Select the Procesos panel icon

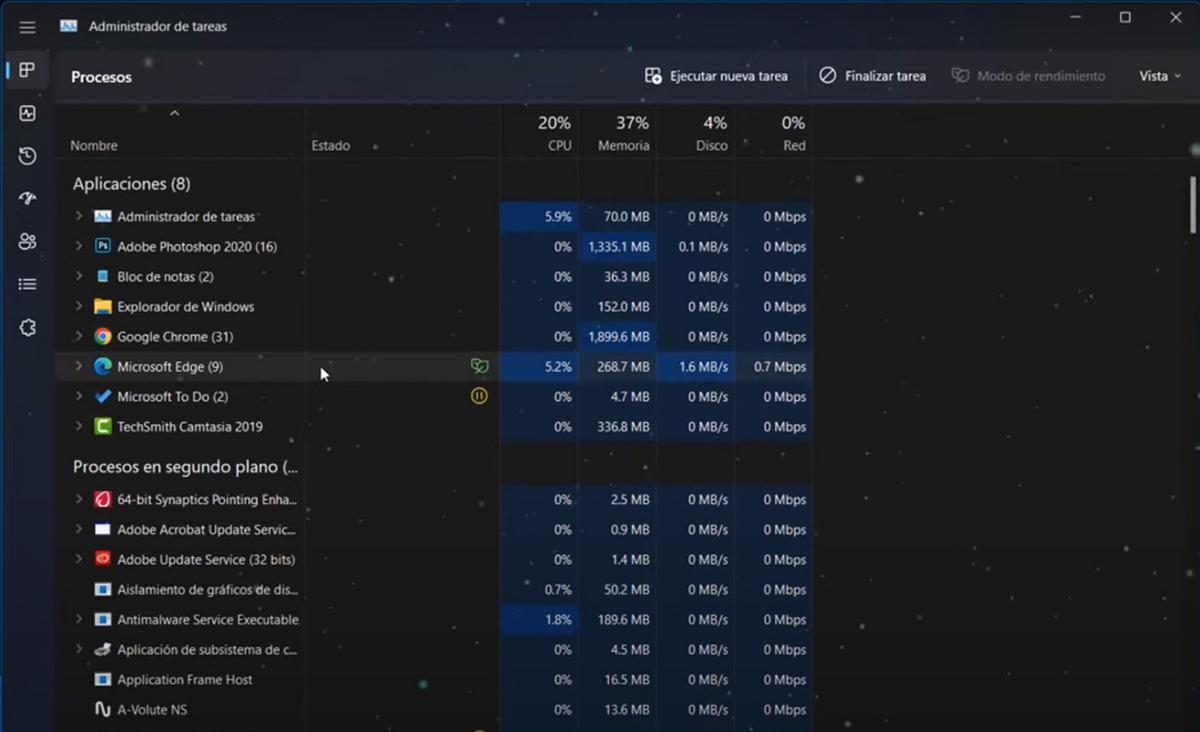pyautogui.click(x=27, y=70)
